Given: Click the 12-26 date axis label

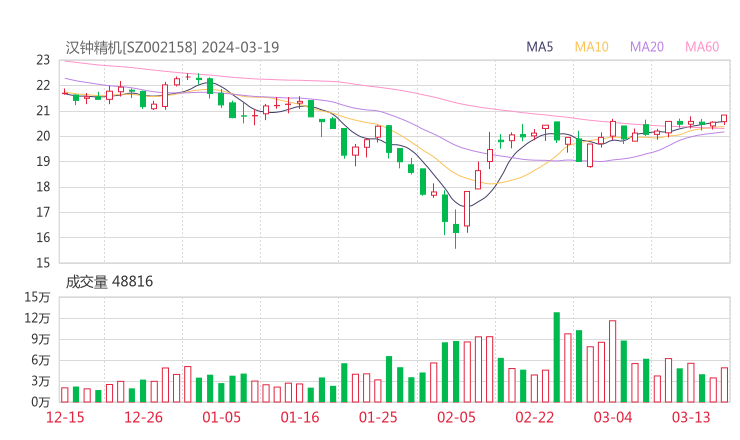Looking at the screenshot, I should (x=143, y=417).
